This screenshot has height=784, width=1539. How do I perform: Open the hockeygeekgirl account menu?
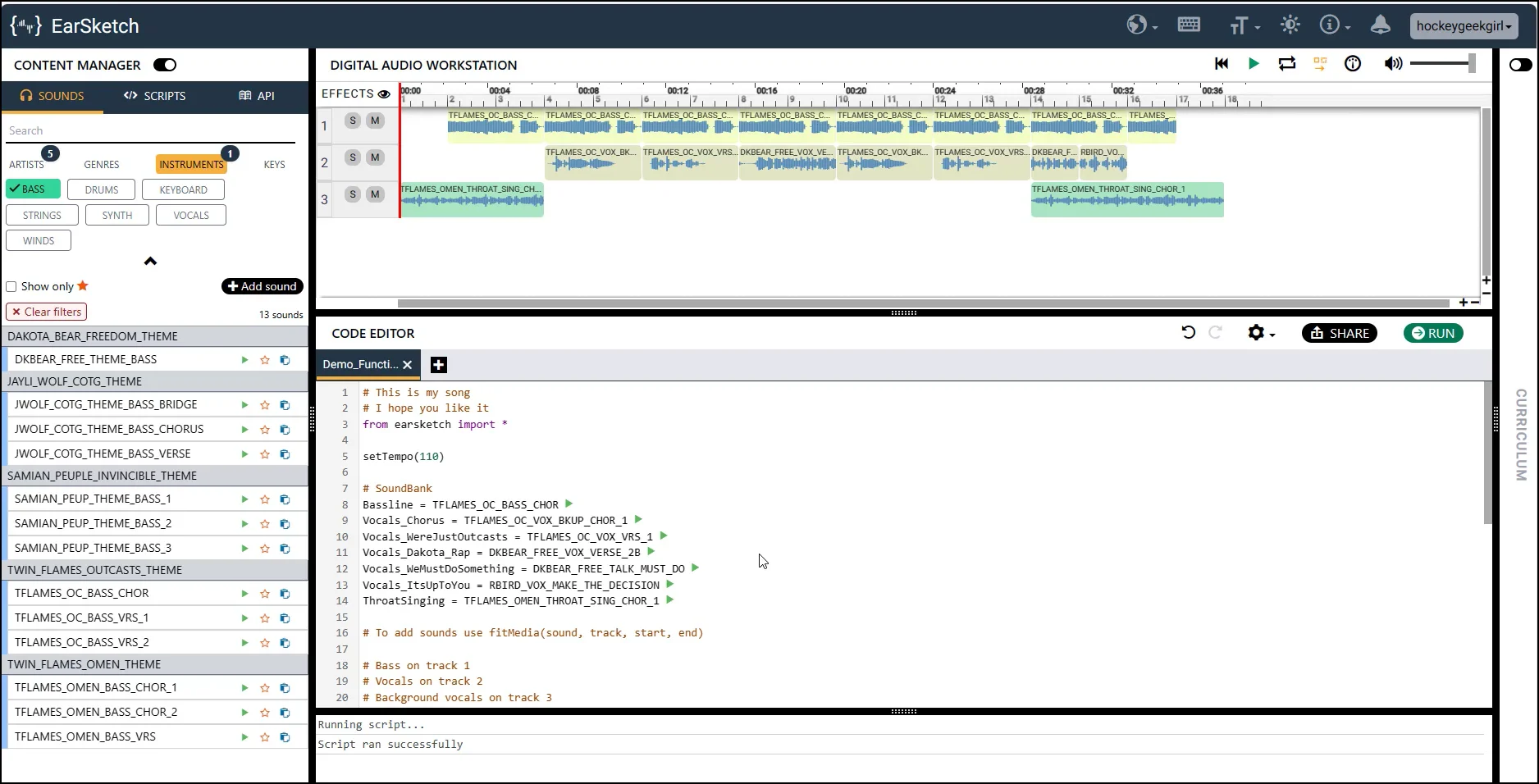(1464, 25)
